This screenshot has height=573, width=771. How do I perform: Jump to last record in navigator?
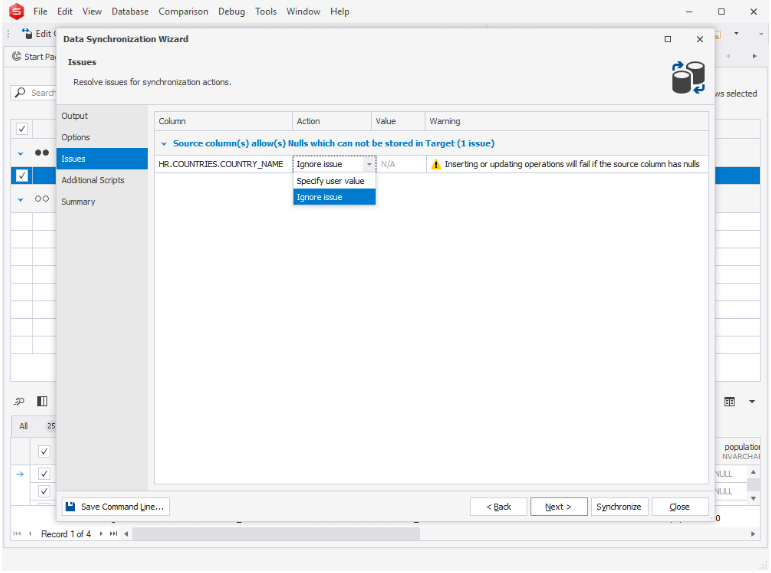pyautogui.click(x=113, y=534)
